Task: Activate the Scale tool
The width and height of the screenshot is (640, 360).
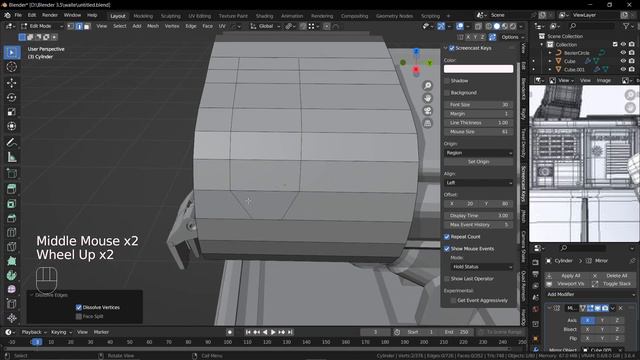Action: 11,112
